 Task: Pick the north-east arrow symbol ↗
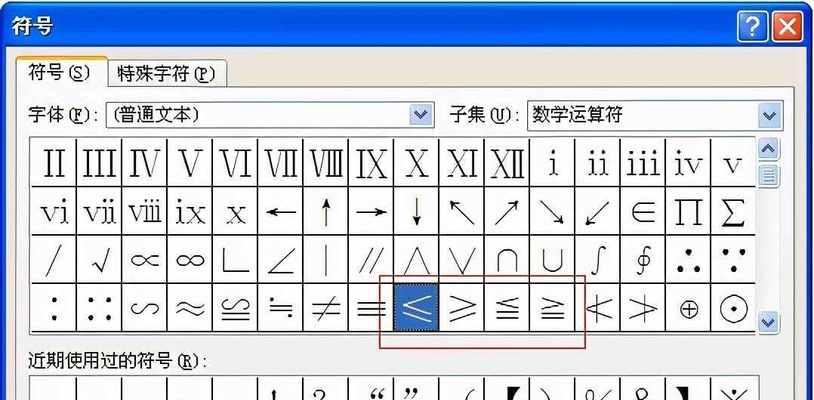click(x=507, y=211)
